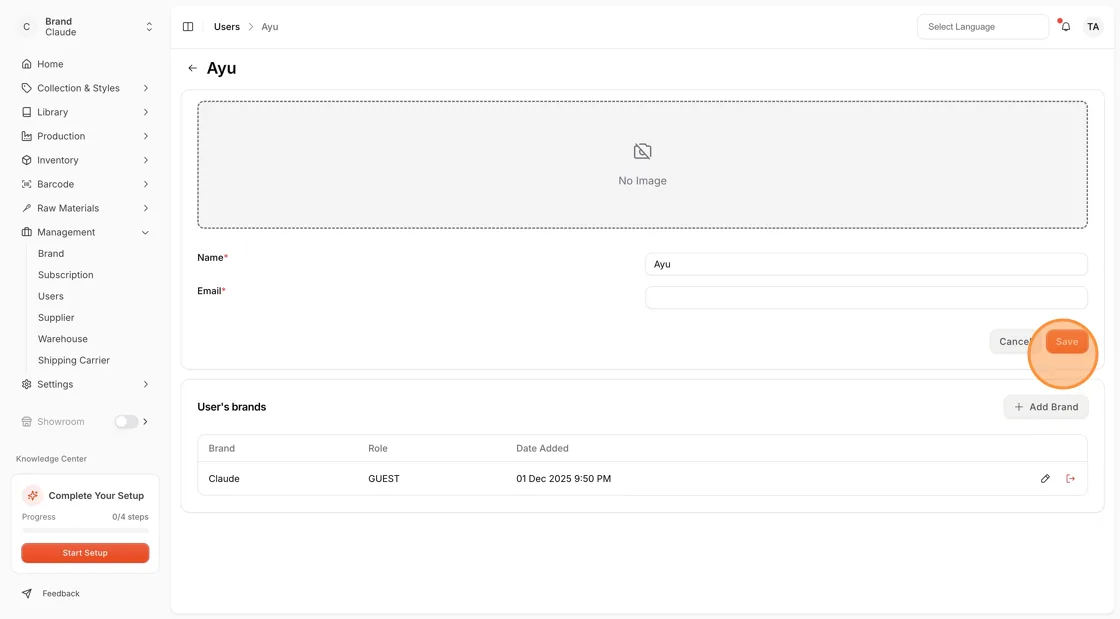
Task: Click the GUEST role cell
Action: 384,478
